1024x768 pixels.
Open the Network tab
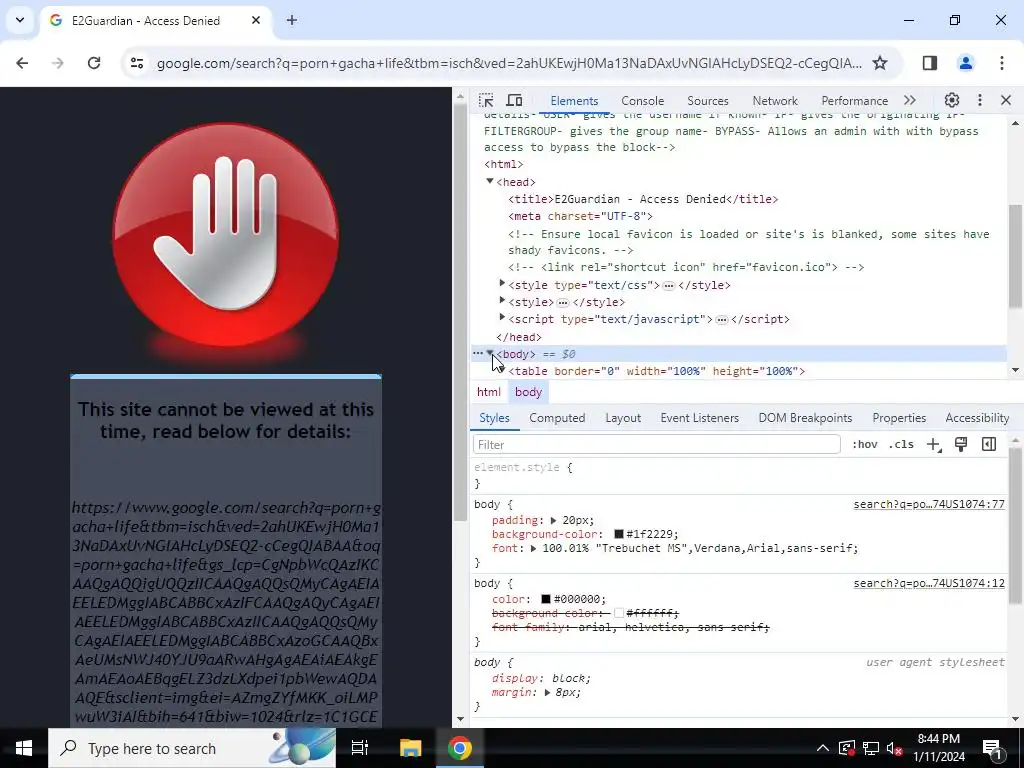pyautogui.click(x=775, y=101)
